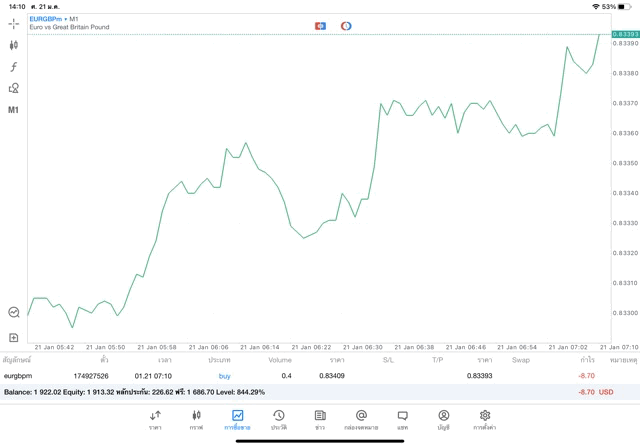Open the กล่องจดหมาย mailbox tab

tap(361, 420)
